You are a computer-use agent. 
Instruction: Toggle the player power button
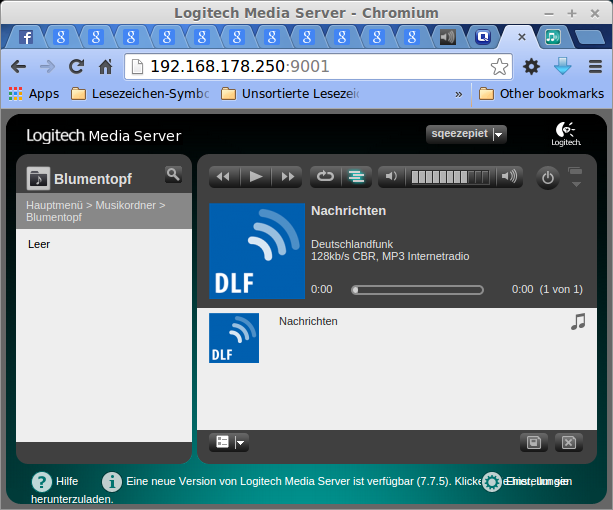(x=547, y=178)
